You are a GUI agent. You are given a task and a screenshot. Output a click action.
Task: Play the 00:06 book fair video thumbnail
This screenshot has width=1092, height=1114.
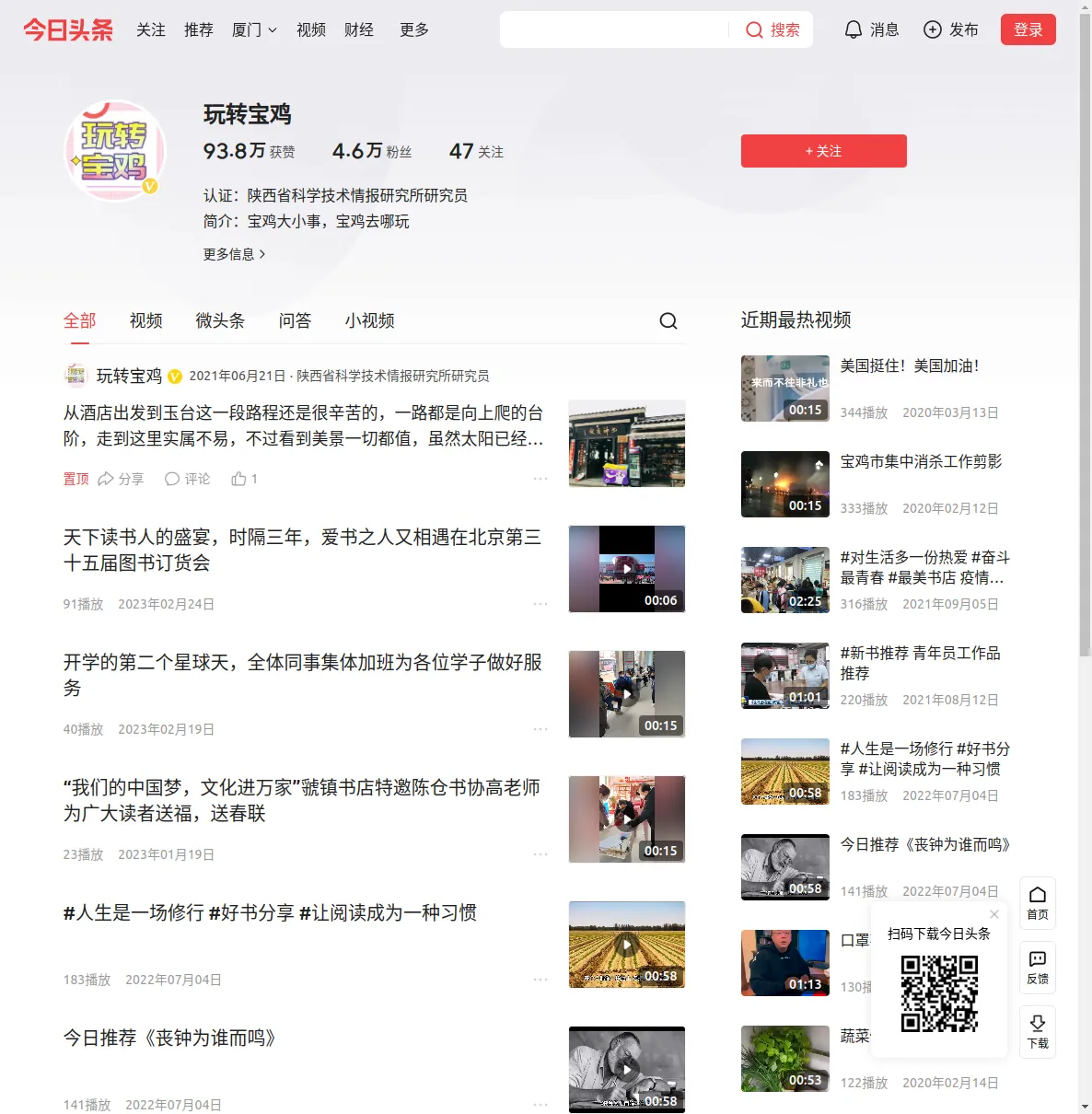coord(627,569)
